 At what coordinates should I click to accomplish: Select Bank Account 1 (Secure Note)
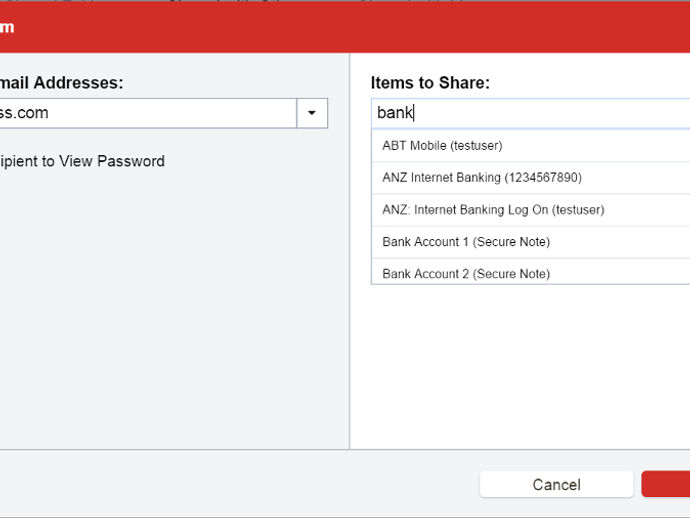tap(531, 242)
